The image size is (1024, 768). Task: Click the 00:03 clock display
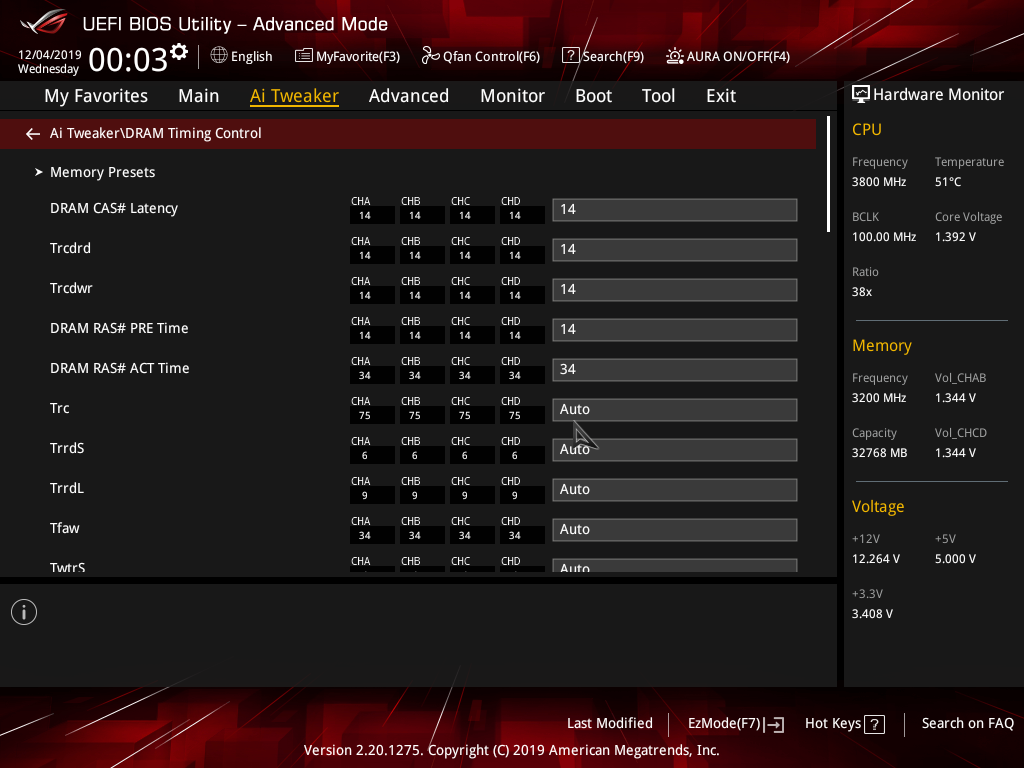click(x=128, y=60)
